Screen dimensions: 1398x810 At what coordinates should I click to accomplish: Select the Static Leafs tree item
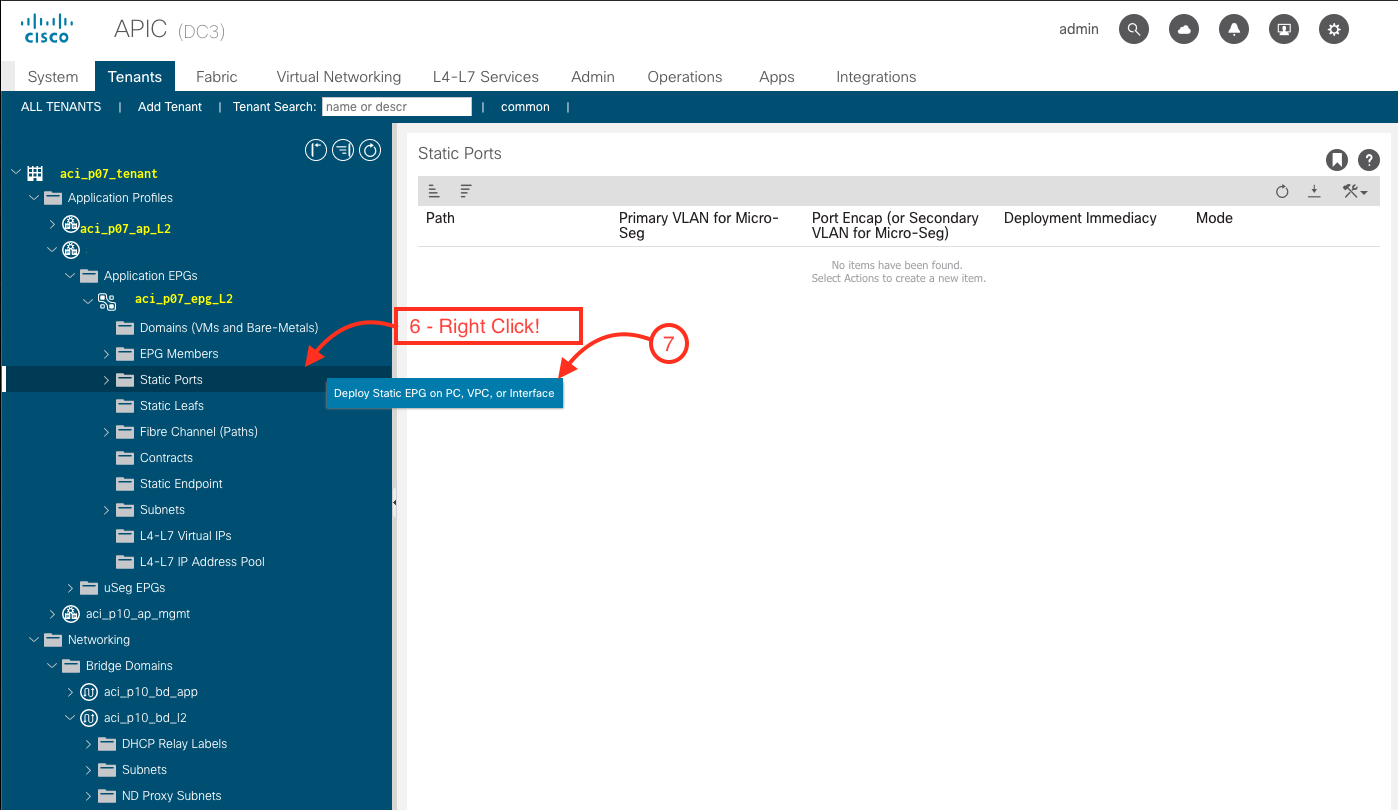click(171, 406)
